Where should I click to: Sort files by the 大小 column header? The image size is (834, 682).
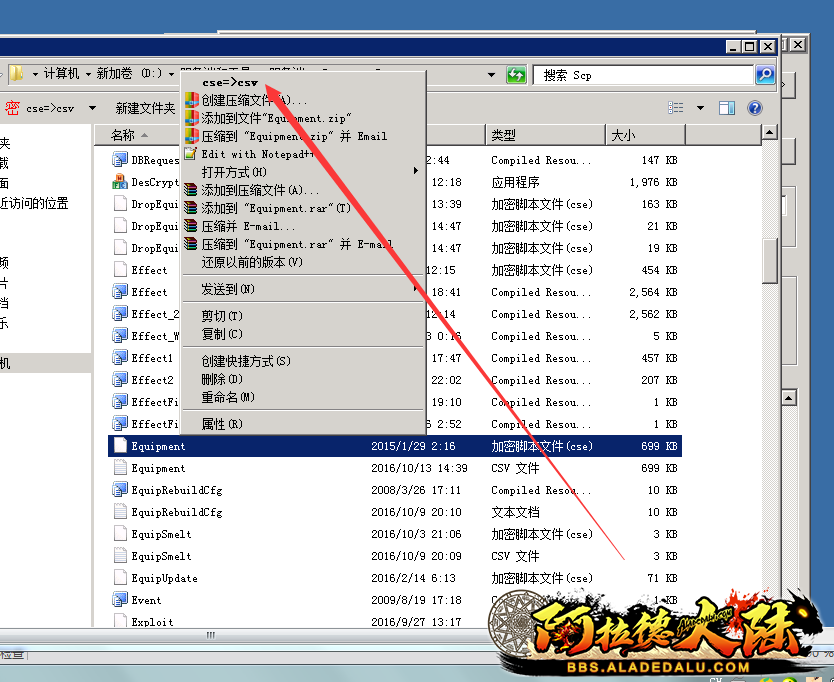pyautogui.click(x=623, y=135)
